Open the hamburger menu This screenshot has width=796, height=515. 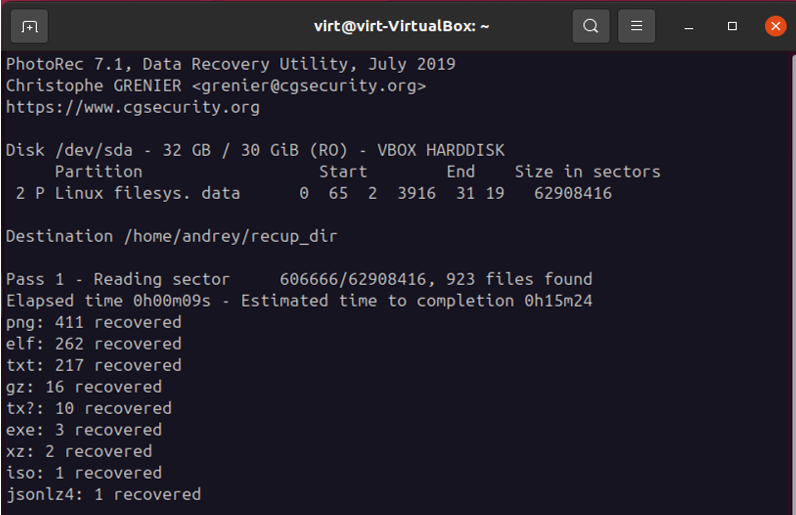[636, 26]
